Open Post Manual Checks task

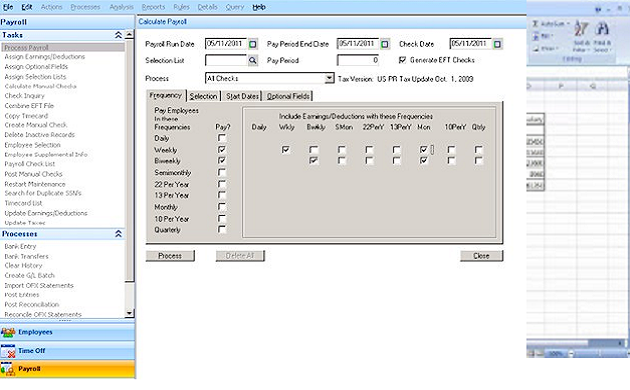pos(33,174)
